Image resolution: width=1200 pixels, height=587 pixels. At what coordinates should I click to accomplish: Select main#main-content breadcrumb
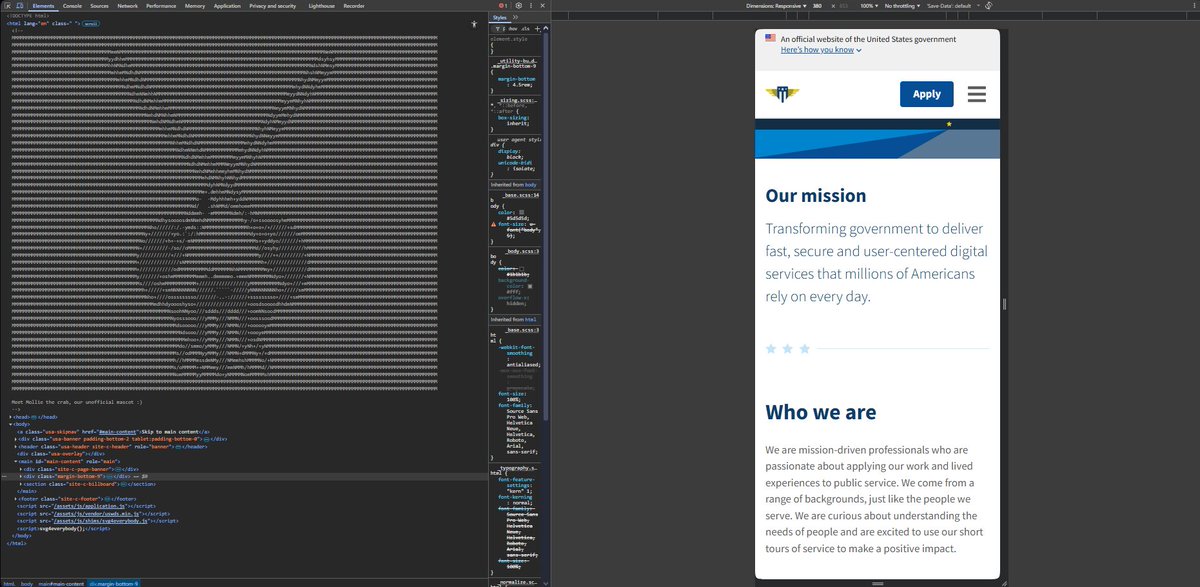(x=62, y=582)
